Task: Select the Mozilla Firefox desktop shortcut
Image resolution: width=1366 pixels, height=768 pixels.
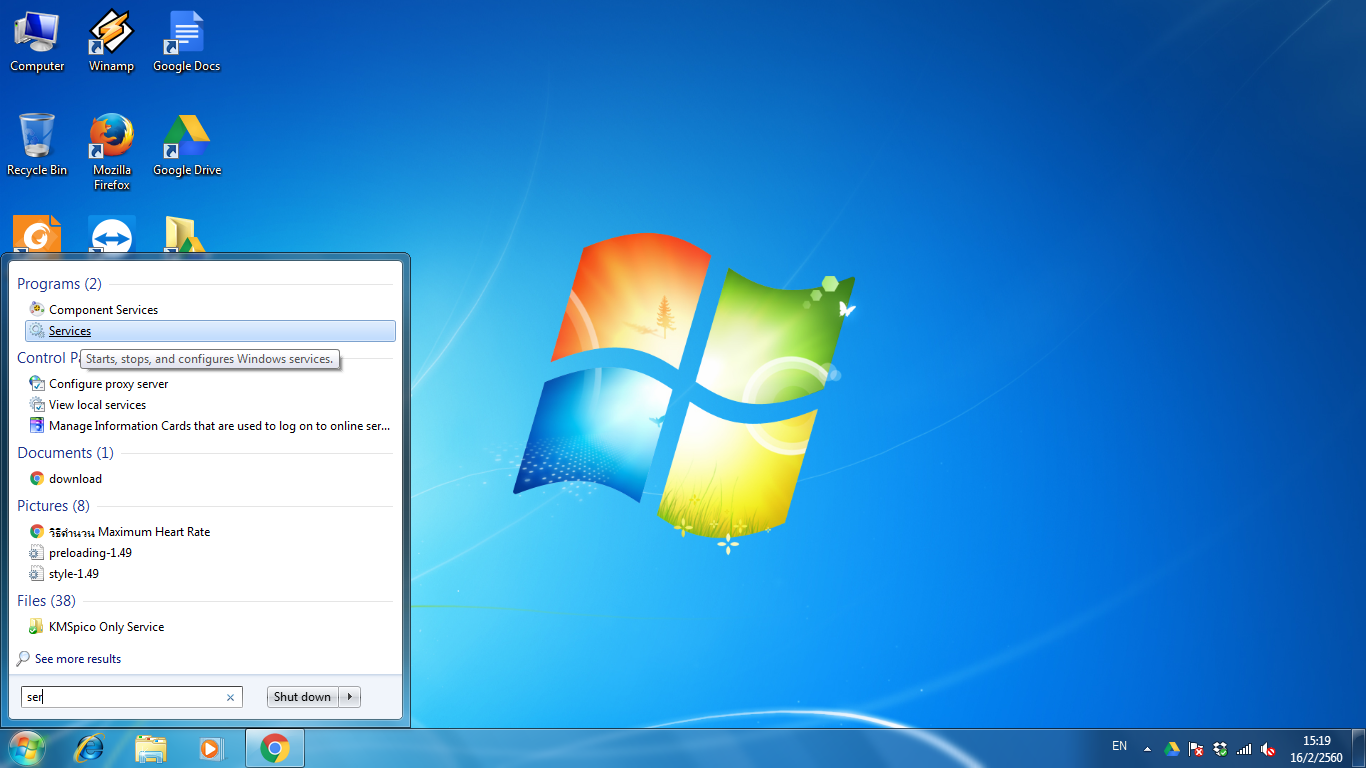Action: [x=111, y=152]
